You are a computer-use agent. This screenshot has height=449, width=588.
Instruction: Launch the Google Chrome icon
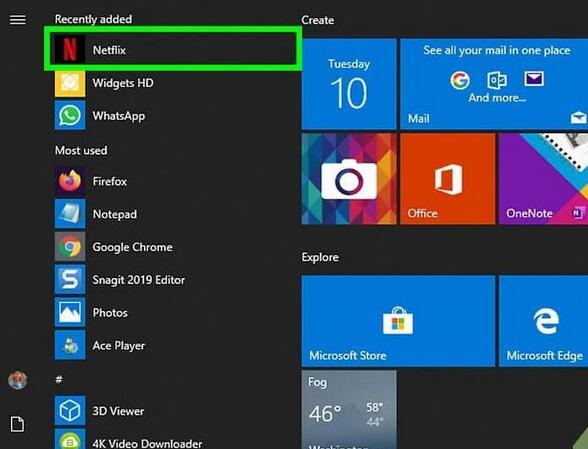pyautogui.click(x=70, y=247)
